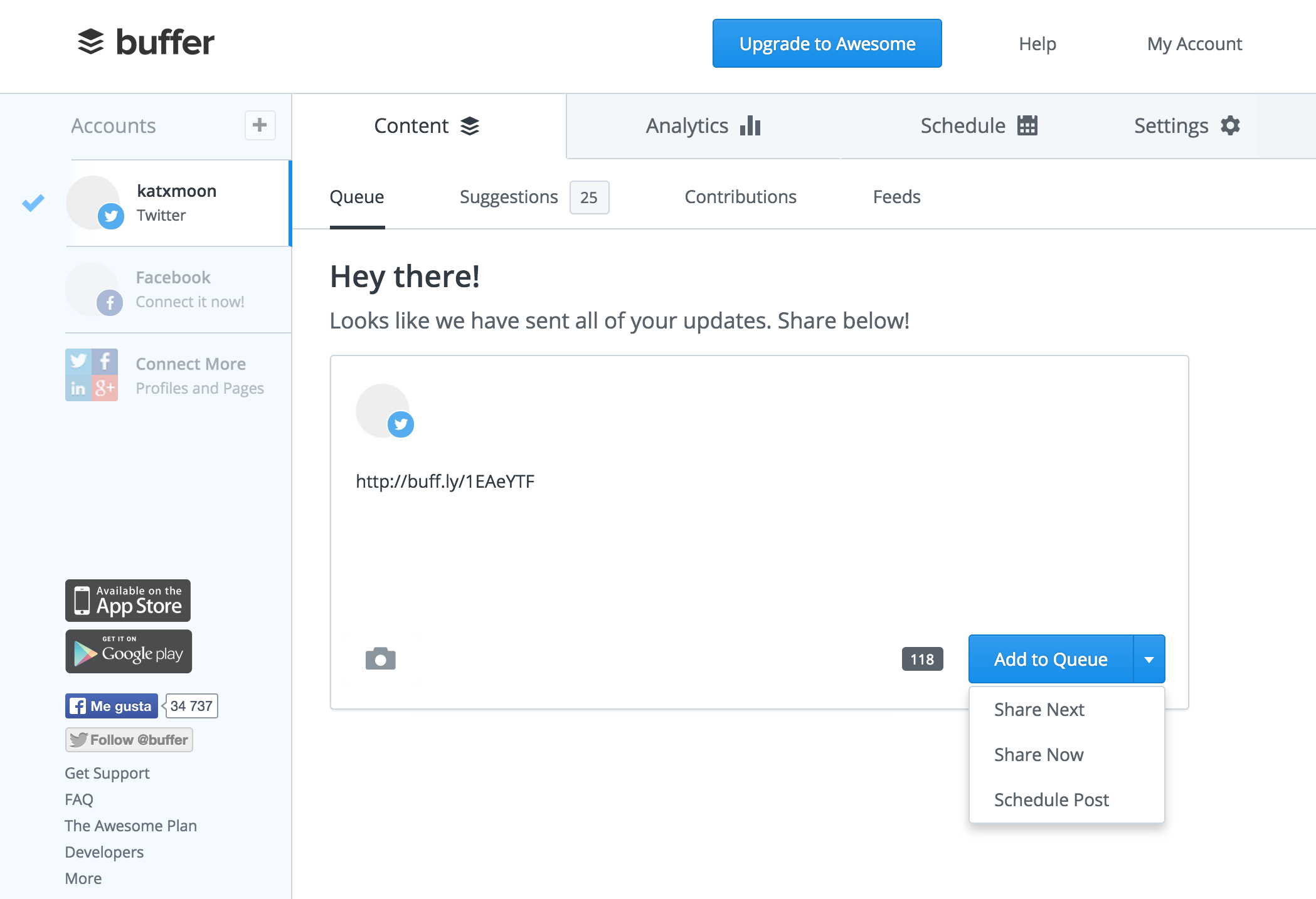Open The Awesome Plan link

[131, 826]
